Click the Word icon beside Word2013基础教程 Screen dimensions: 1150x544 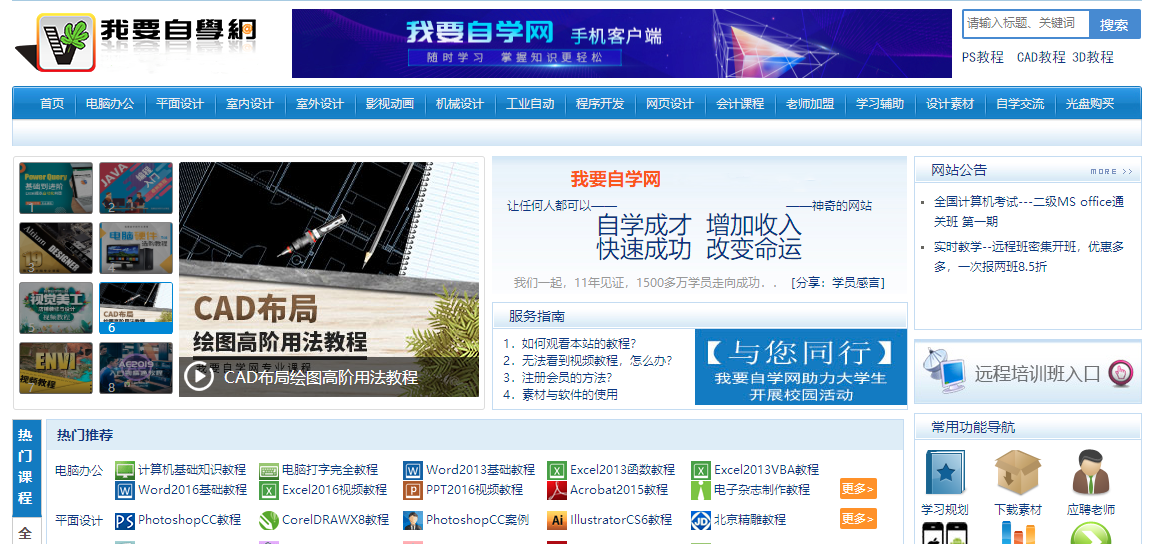pyautogui.click(x=414, y=470)
